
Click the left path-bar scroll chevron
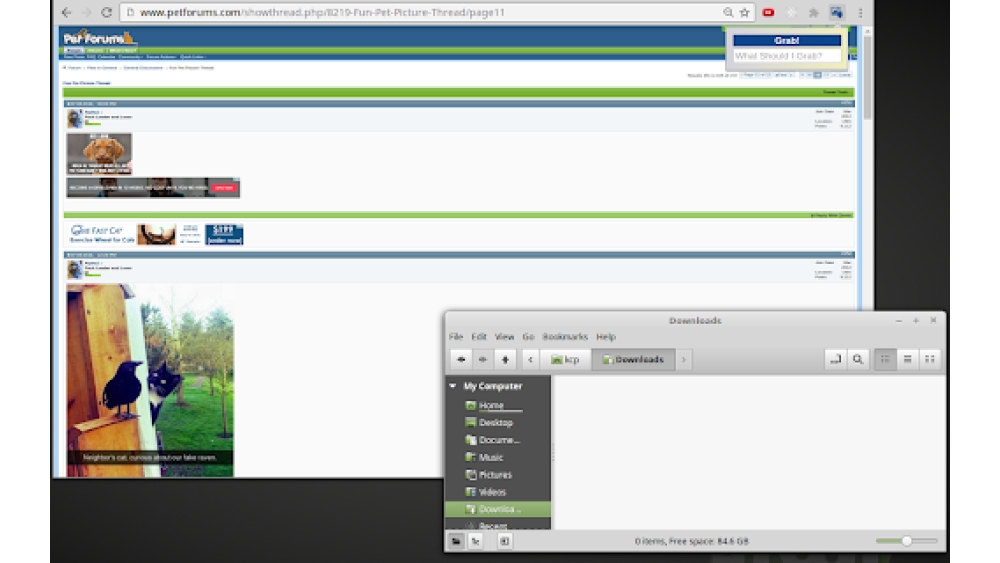(530, 360)
